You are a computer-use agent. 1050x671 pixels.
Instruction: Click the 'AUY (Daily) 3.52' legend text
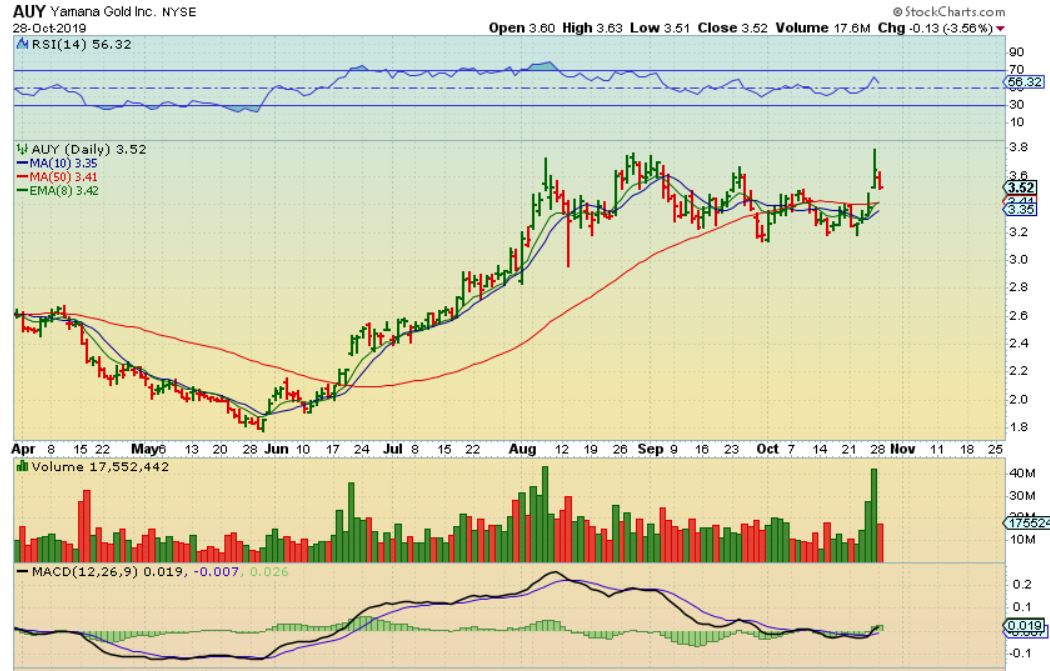(88, 149)
